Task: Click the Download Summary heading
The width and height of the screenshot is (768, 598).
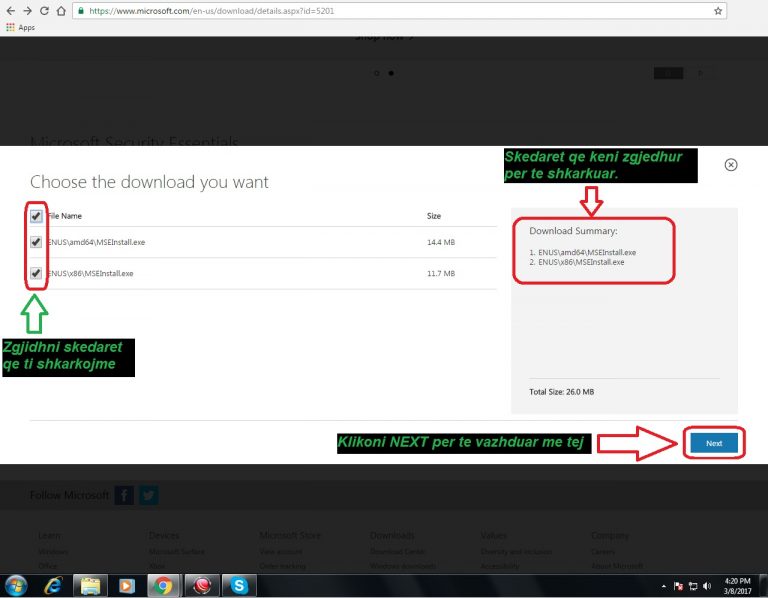Action: [x=573, y=231]
